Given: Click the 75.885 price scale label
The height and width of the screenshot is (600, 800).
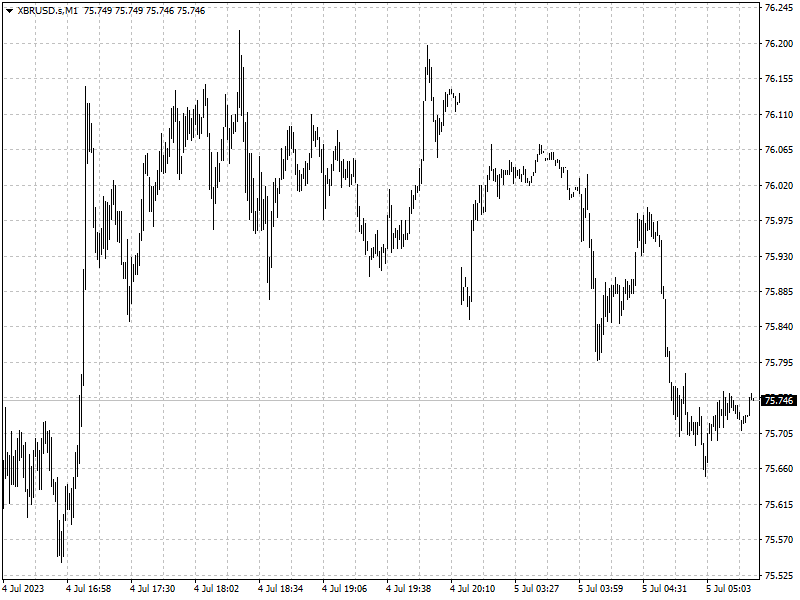Looking at the screenshot, I should 779,292.
